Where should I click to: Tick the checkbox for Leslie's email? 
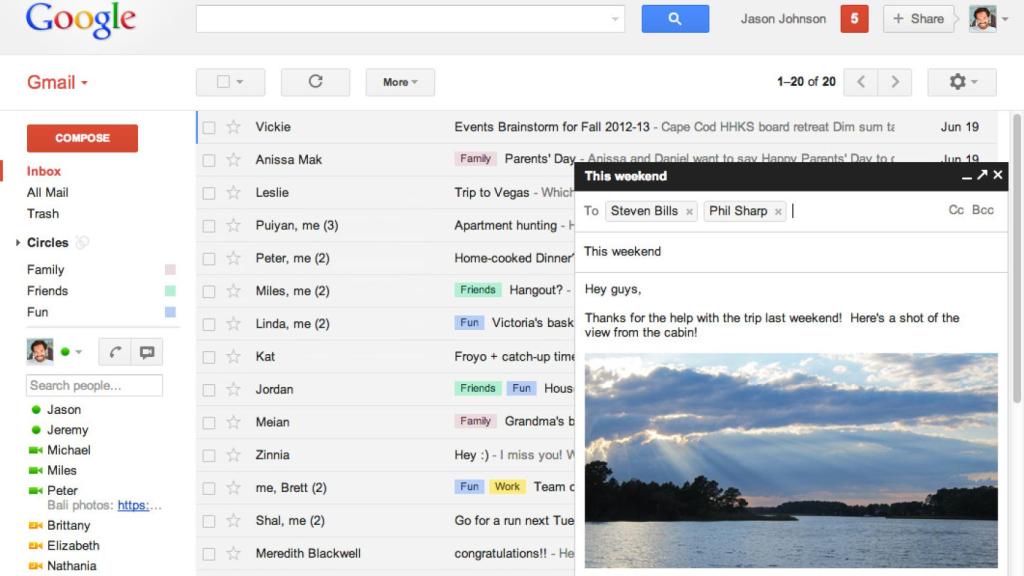click(x=209, y=193)
